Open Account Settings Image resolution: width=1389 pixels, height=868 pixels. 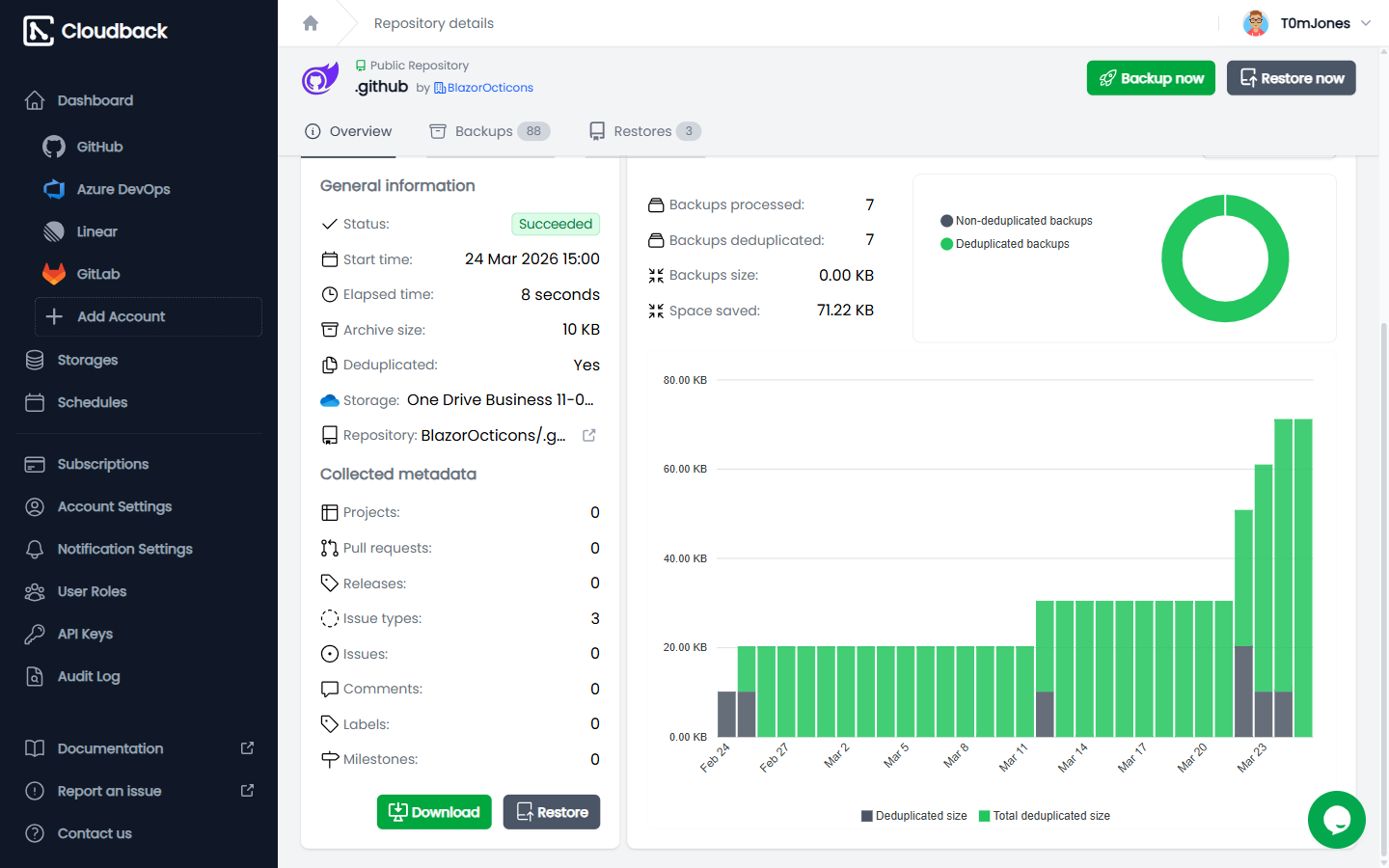point(114,506)
